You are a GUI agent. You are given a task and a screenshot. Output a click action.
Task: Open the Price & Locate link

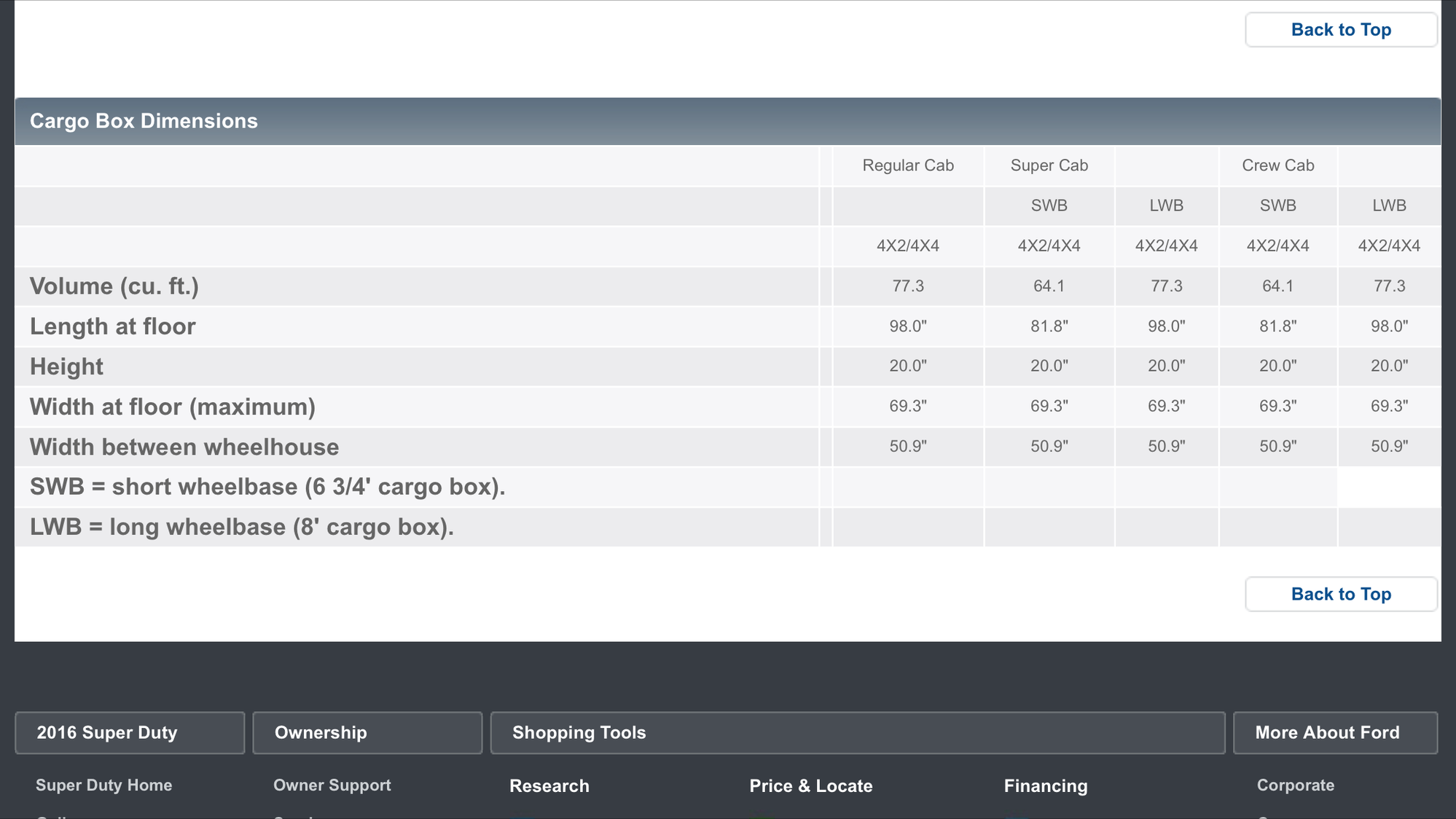coord(811,785)
